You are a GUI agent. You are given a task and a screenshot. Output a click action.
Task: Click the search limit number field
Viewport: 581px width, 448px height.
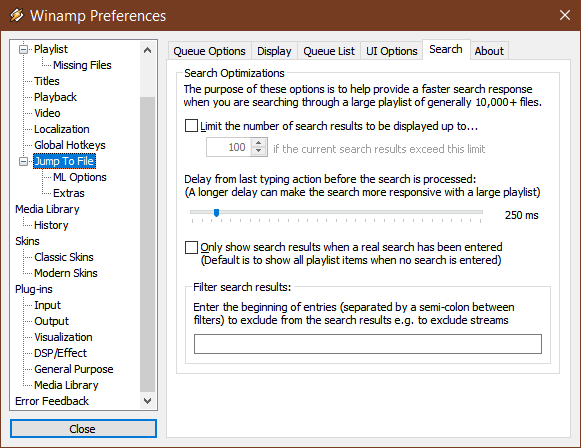coord(229,147)
